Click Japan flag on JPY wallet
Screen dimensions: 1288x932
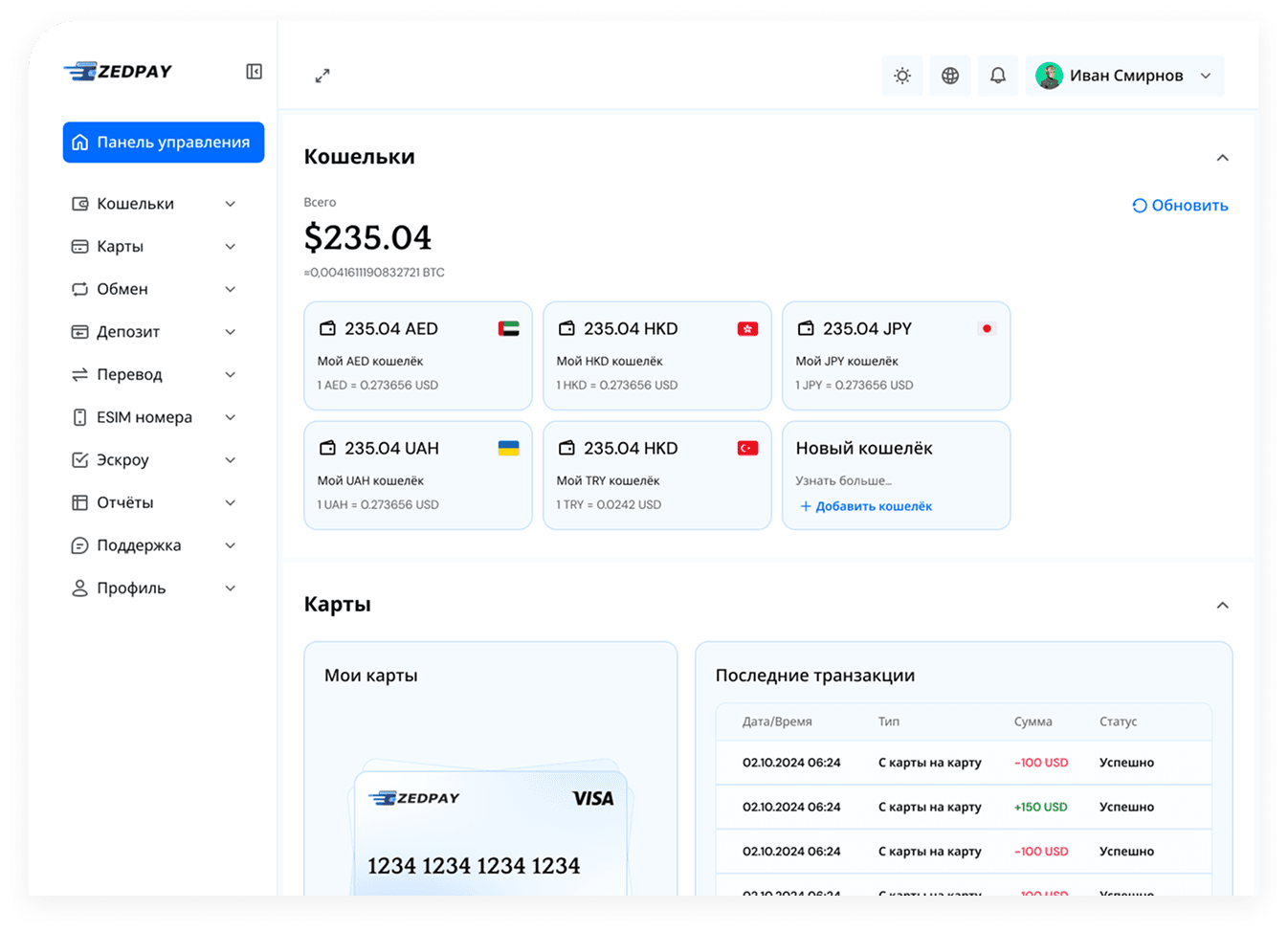[x=987, y=328]
